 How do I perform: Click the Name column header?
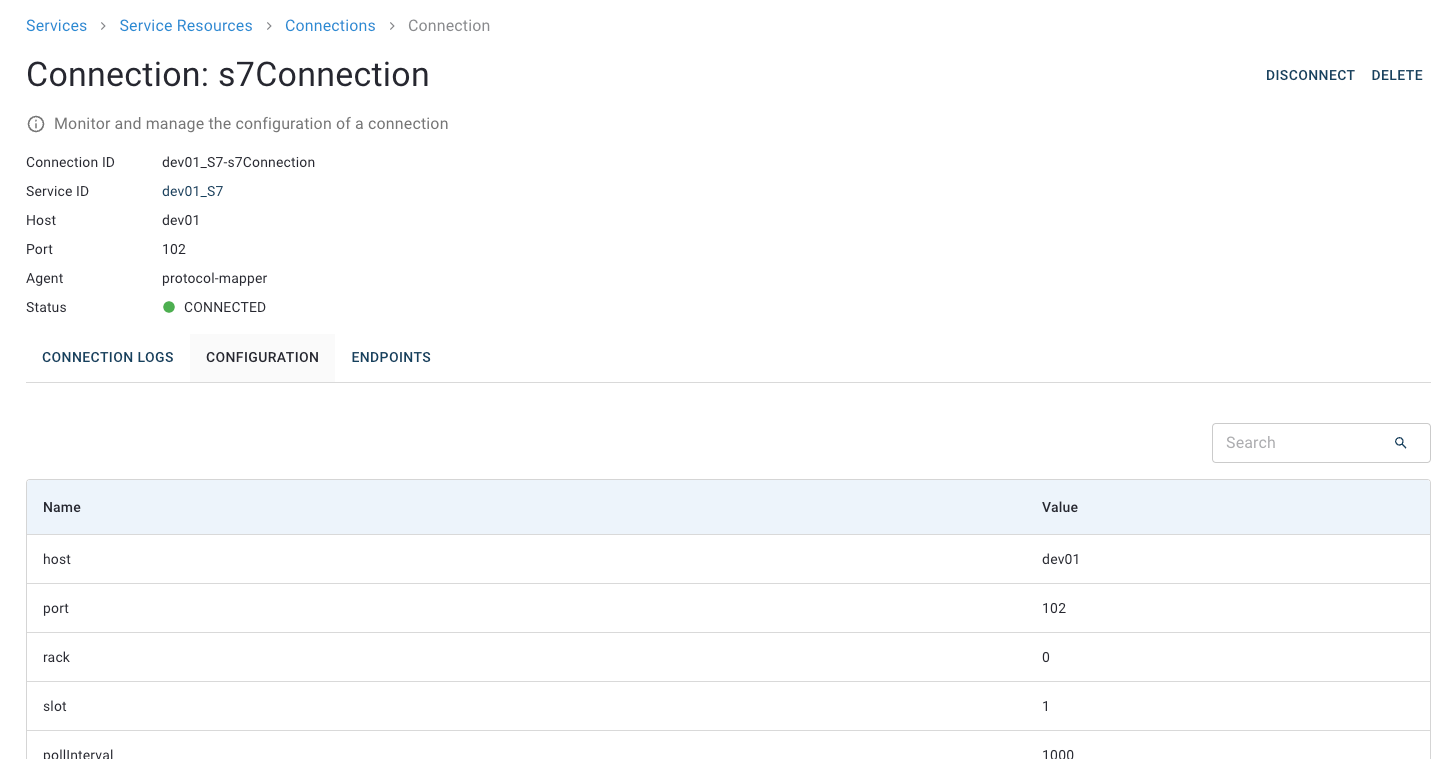(x=62, y=507)
